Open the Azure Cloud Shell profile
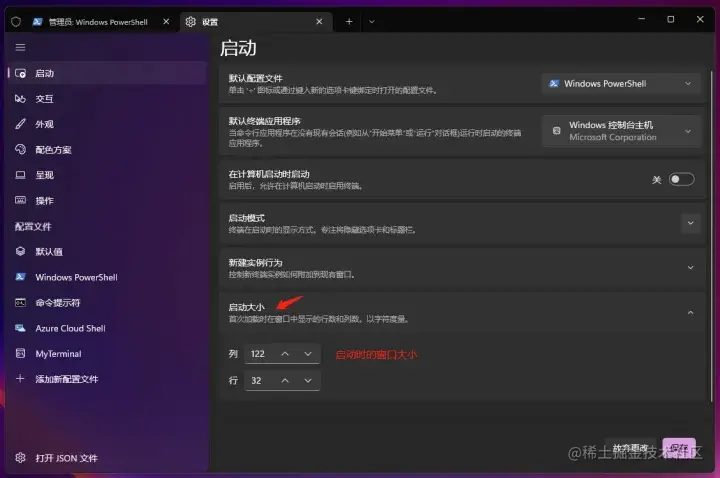720x478 pixels. [108, 328]
